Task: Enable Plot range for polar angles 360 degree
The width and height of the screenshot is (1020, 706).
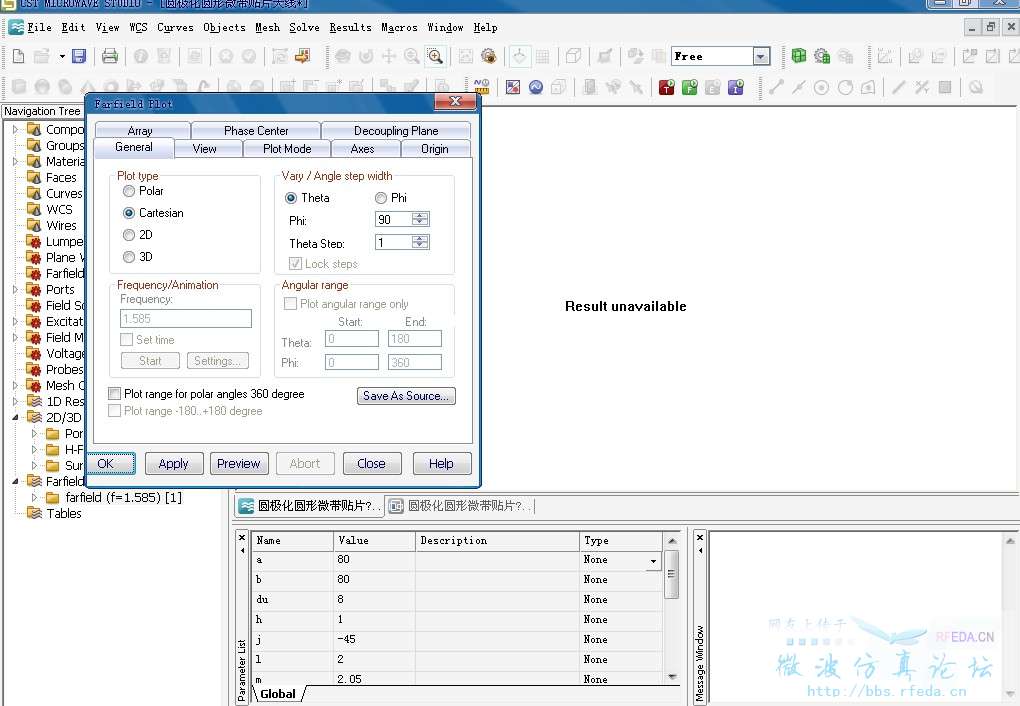Action: click(x=114, y=394)
